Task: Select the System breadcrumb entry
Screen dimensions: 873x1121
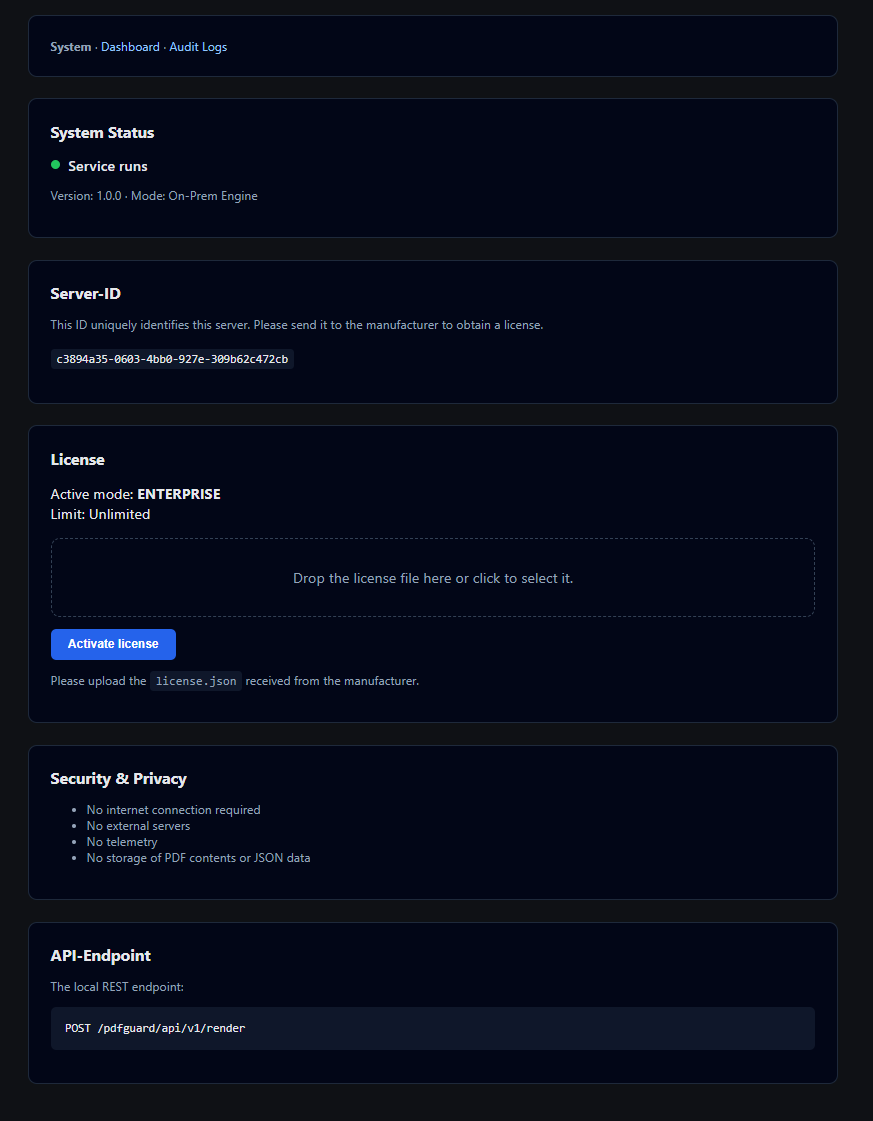Action: pos(70,46)
